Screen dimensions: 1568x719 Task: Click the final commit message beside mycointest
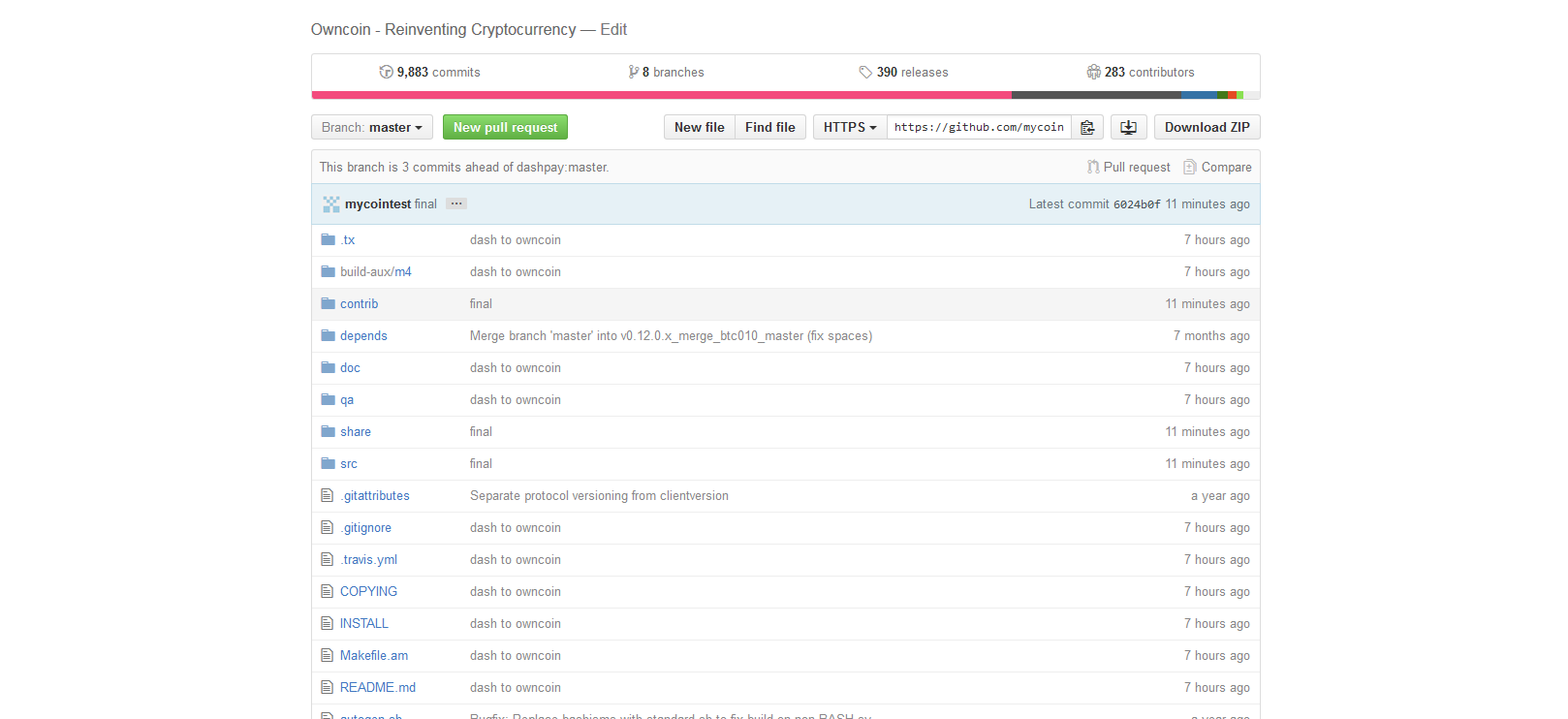pos(425,203)
